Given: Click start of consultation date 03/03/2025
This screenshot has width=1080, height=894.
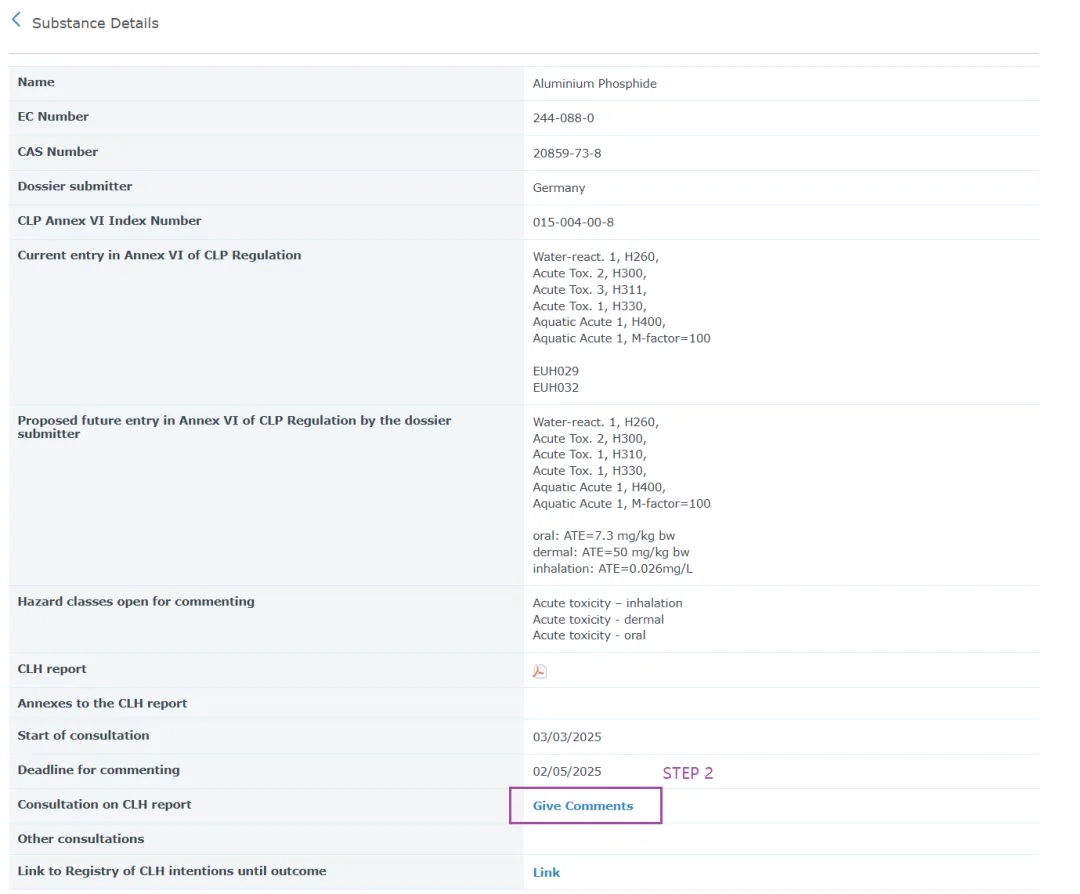Looking at the screenshot, I should [x=566, y=737].
